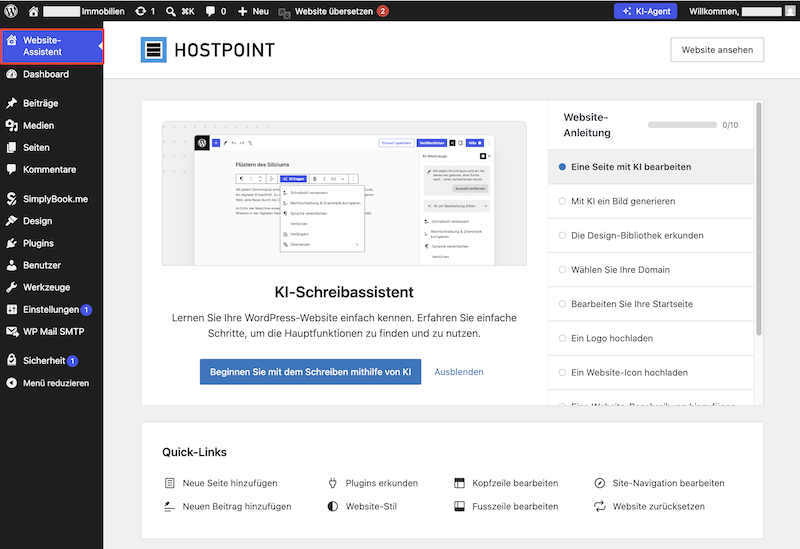This screenshot has width=800, height=549.
Task: Click the Website ansehen button
Action: tap(717, 50)
